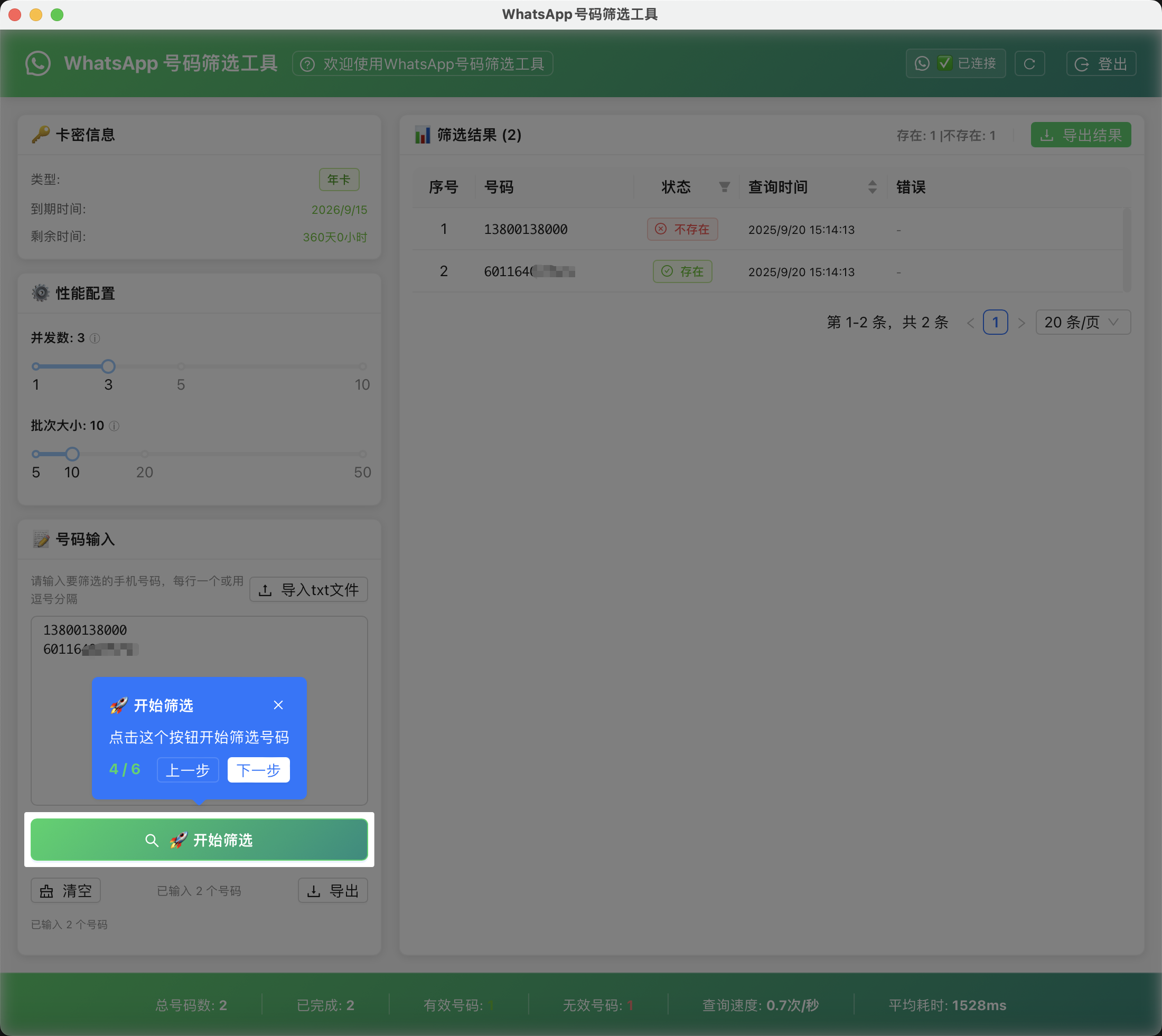Screen dimensions: 1162x1036
Task: Click 上一步 in the tour popup
Action: click(188, 769)
